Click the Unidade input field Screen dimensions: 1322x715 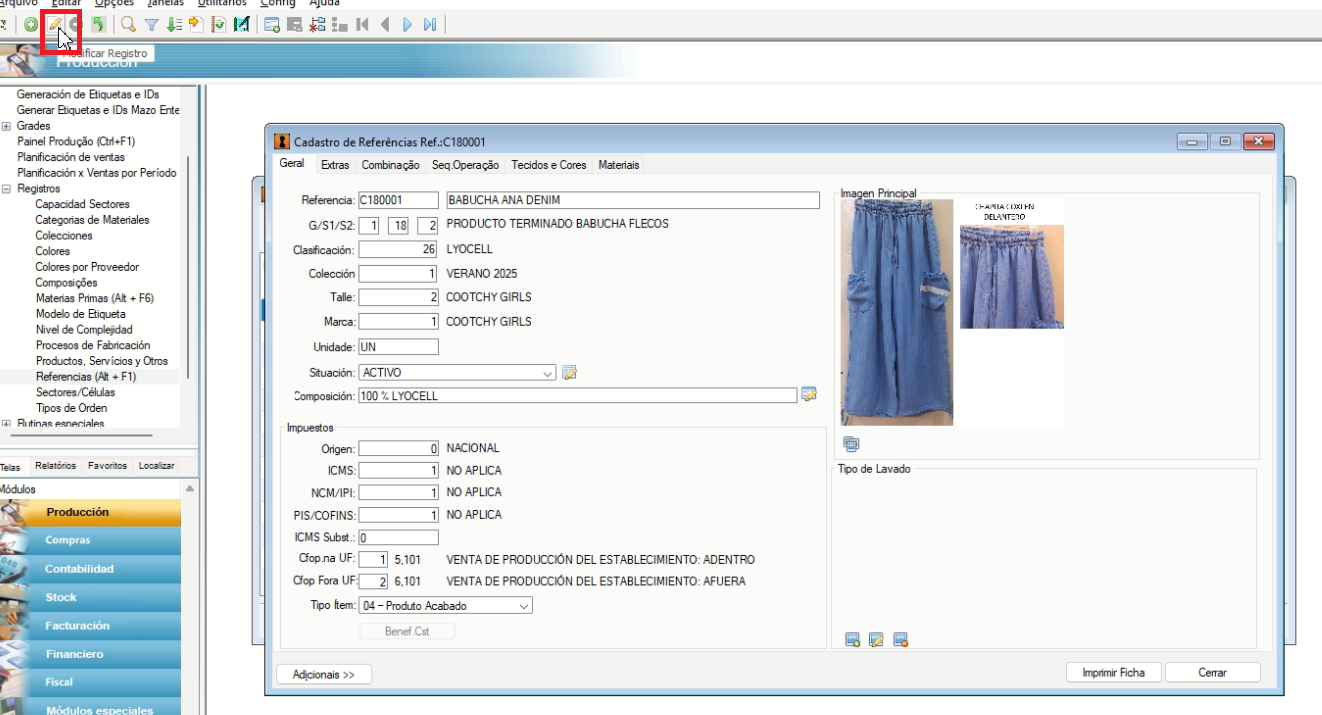pos(398,347)
